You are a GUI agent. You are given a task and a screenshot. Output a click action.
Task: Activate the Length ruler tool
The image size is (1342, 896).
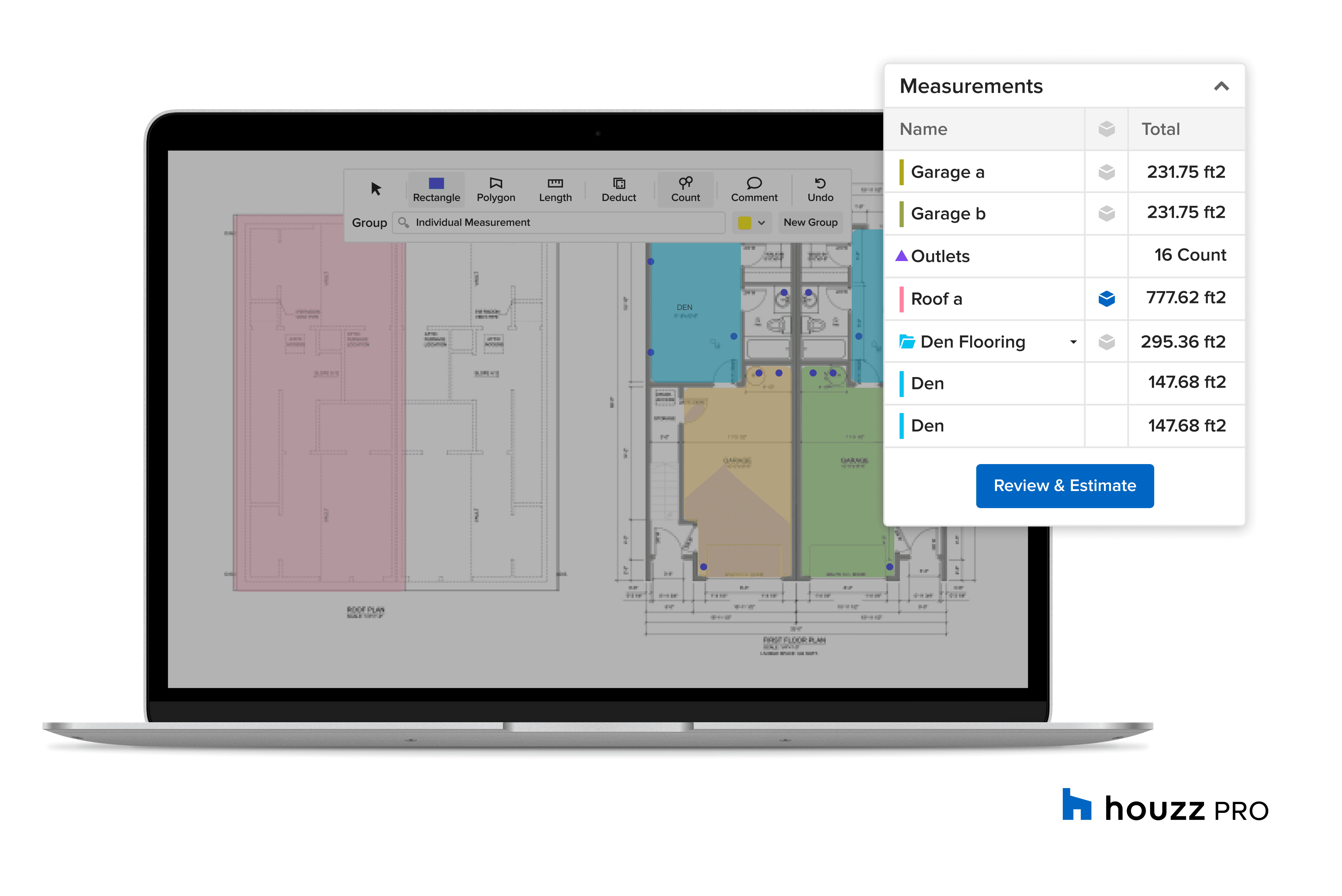(555, 189)
